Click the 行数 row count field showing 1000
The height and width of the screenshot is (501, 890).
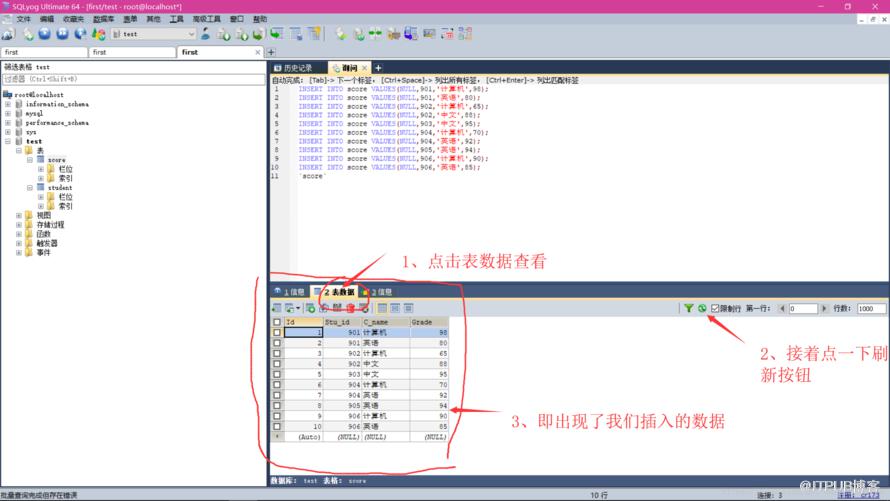[871, 309]
